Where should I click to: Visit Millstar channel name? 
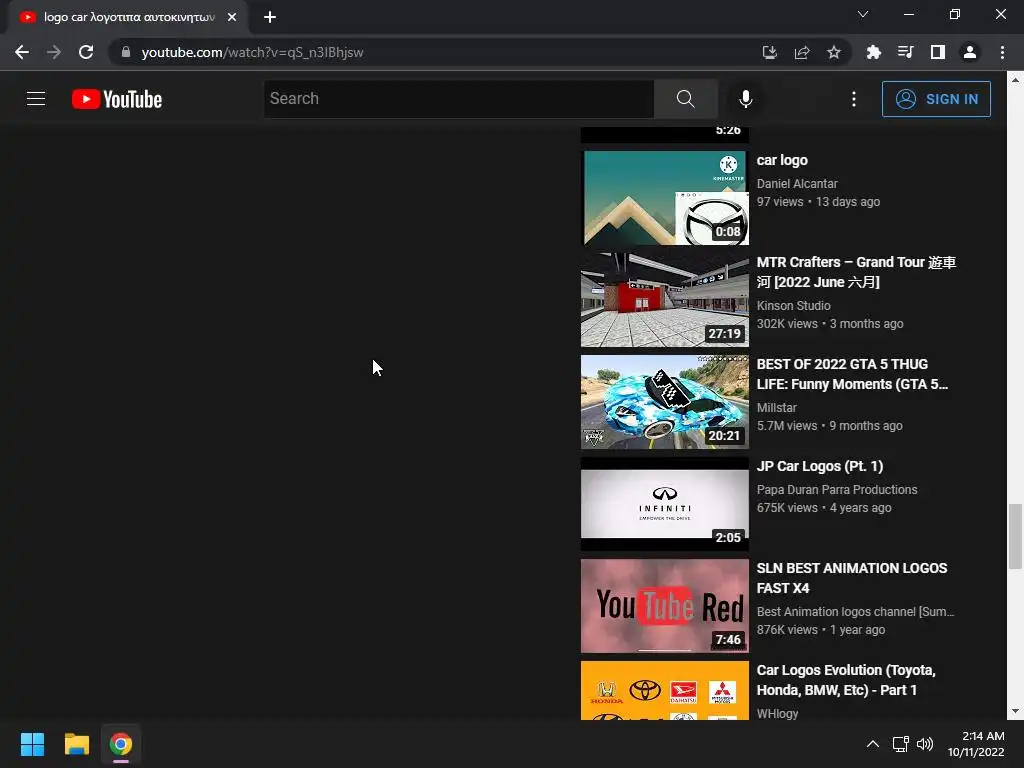[x=776, y=408]
